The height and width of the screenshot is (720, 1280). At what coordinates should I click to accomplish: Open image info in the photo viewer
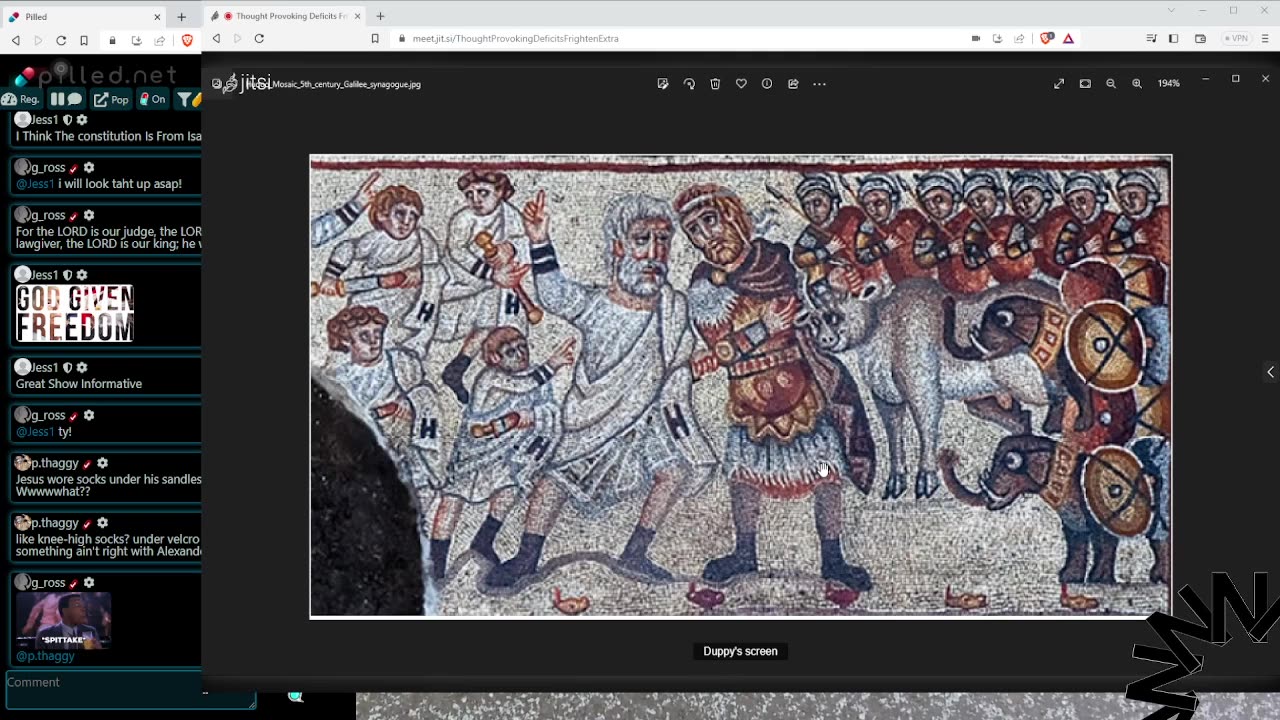pyautogui.click(x=767, y=84)
